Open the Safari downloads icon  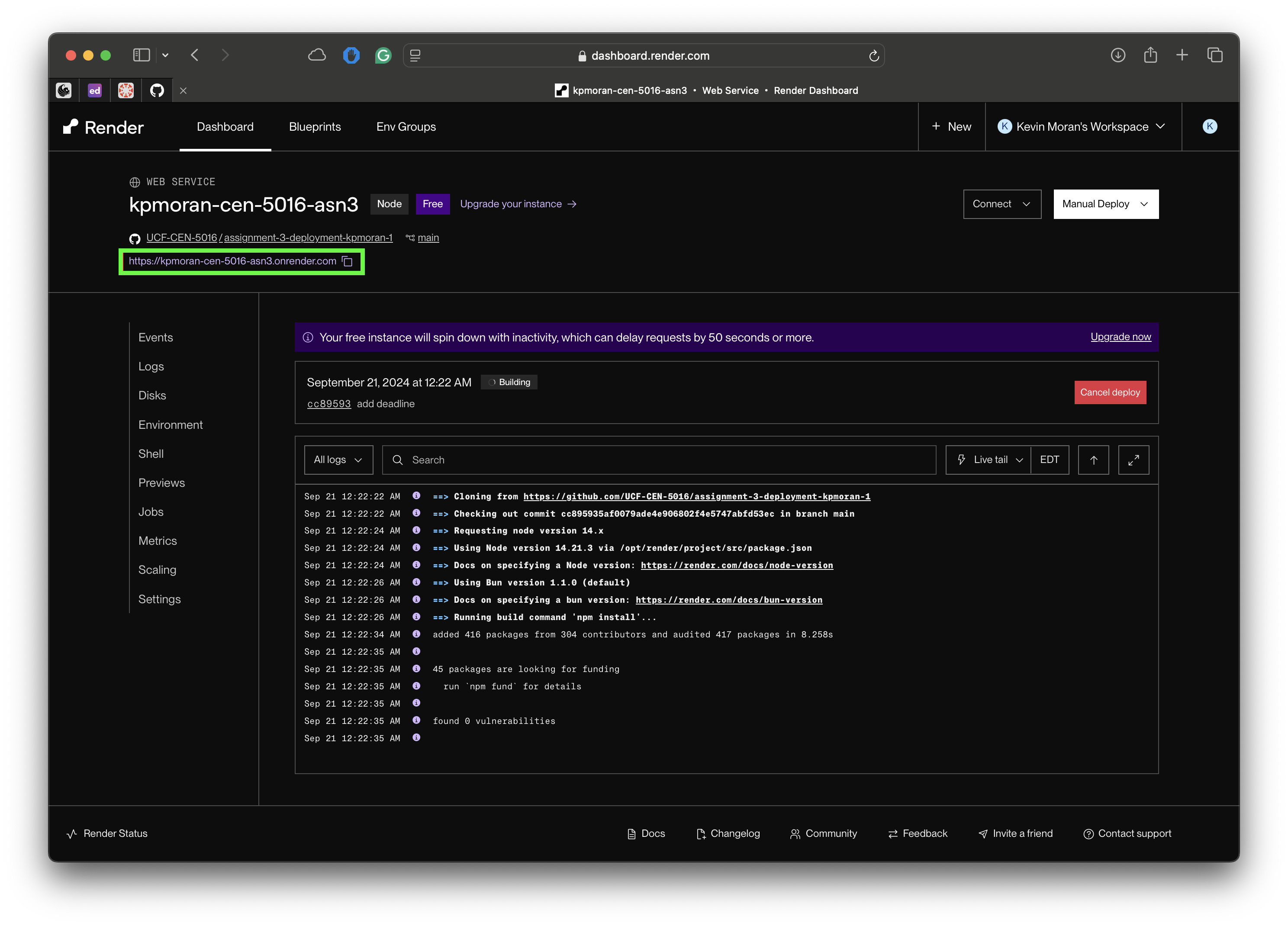point(1117,55)
